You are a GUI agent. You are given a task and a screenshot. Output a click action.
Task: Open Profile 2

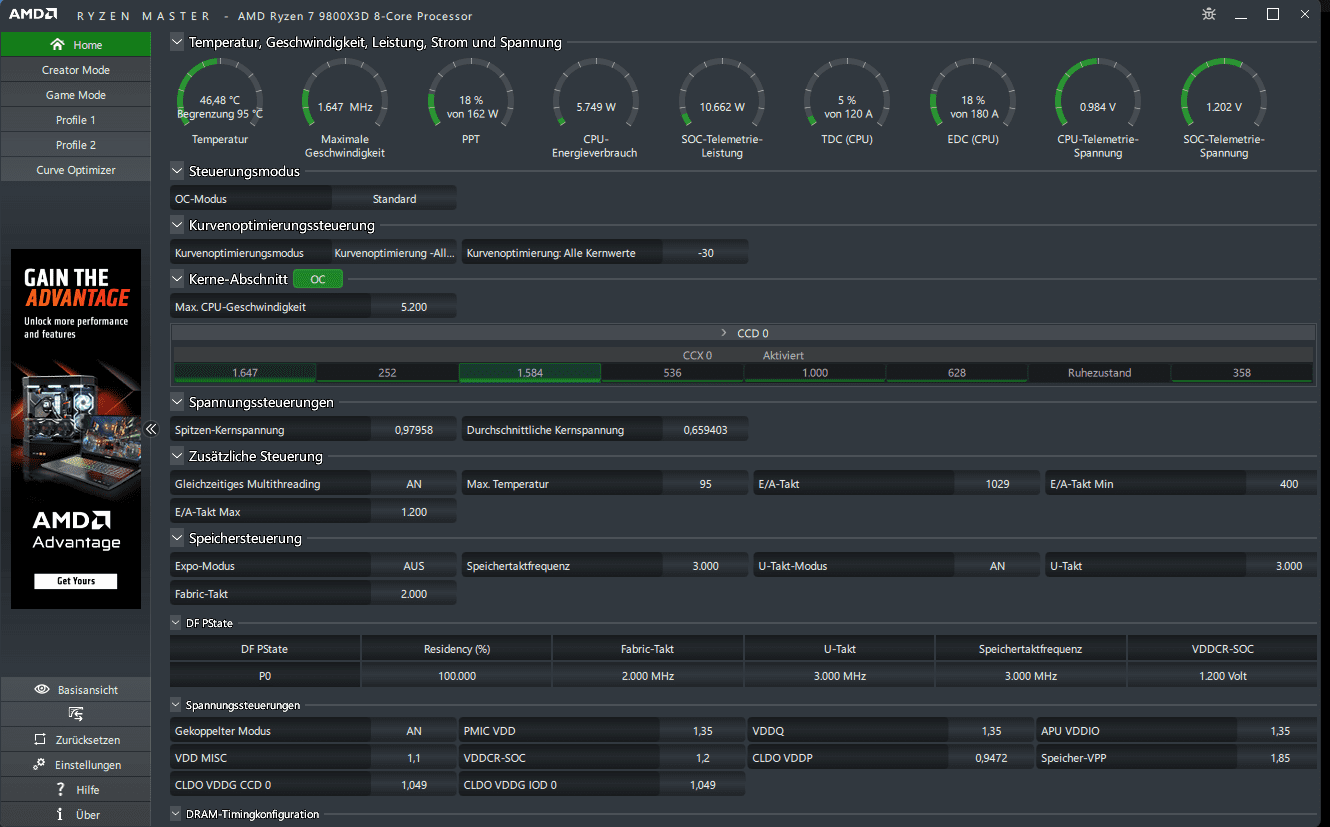coord(76,145)
